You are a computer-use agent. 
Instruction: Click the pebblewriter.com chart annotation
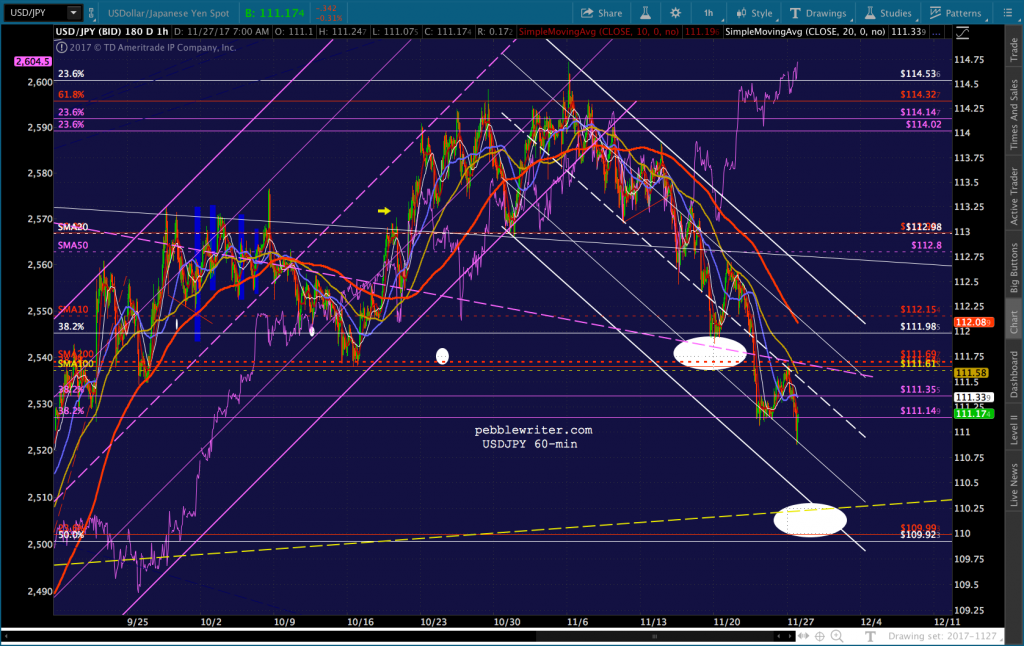pos(533,430)
